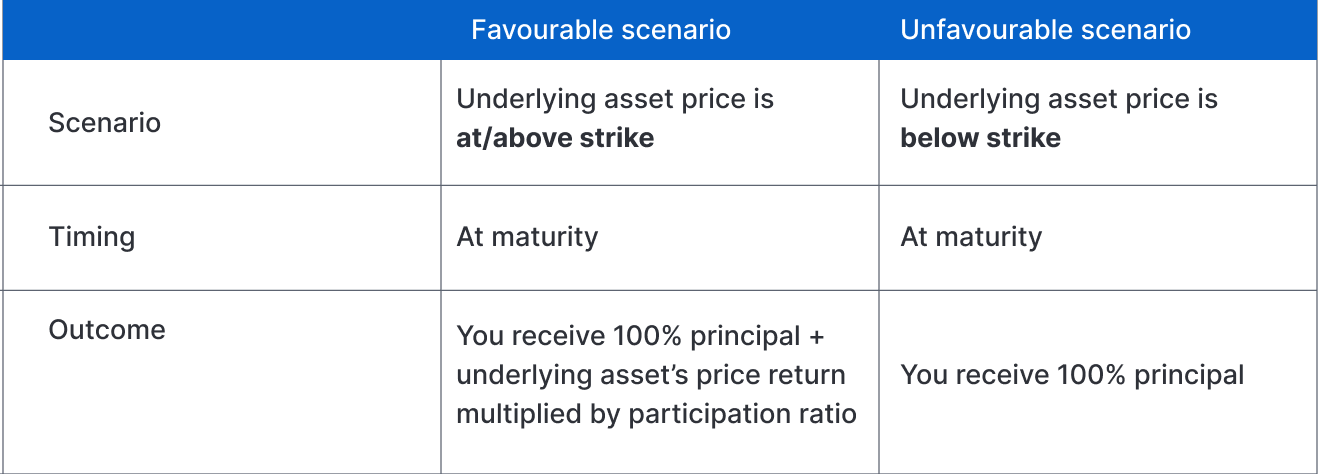Click text multiplied by participation ratio

(x=656, y=414)
